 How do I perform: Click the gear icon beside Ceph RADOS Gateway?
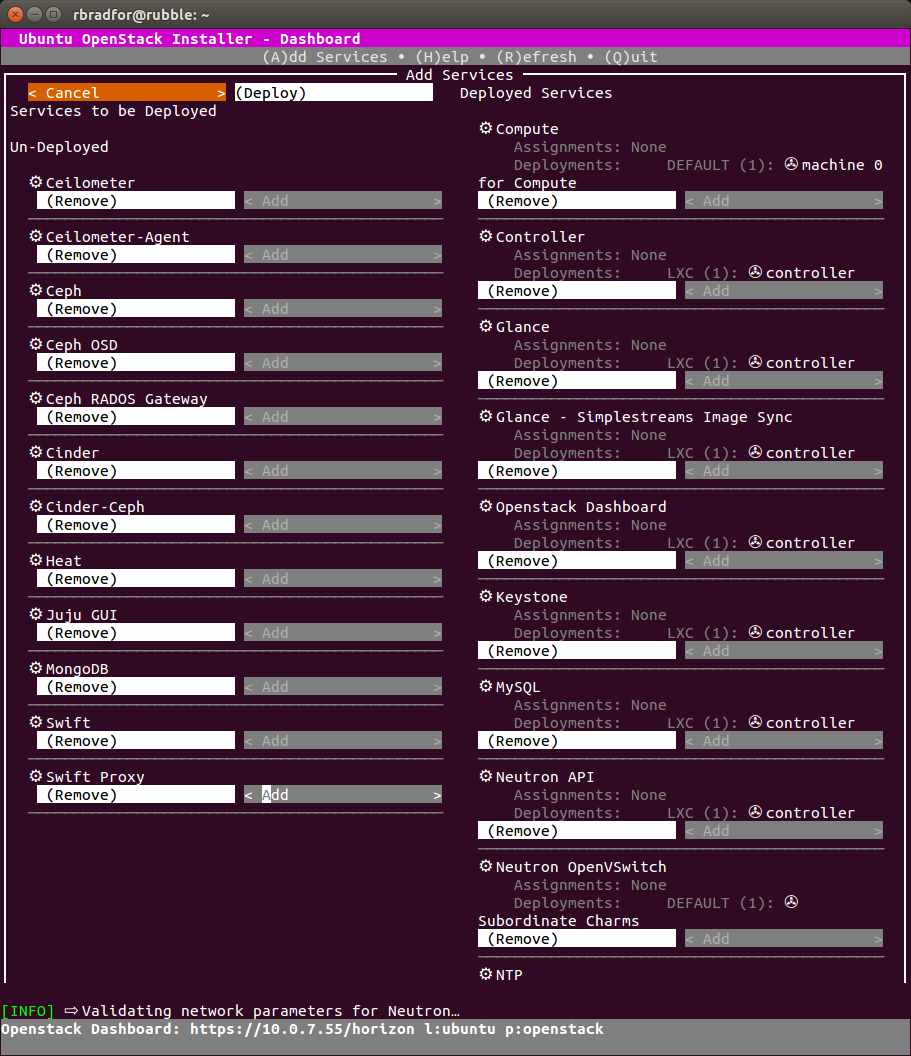click(x=36, y=398)
